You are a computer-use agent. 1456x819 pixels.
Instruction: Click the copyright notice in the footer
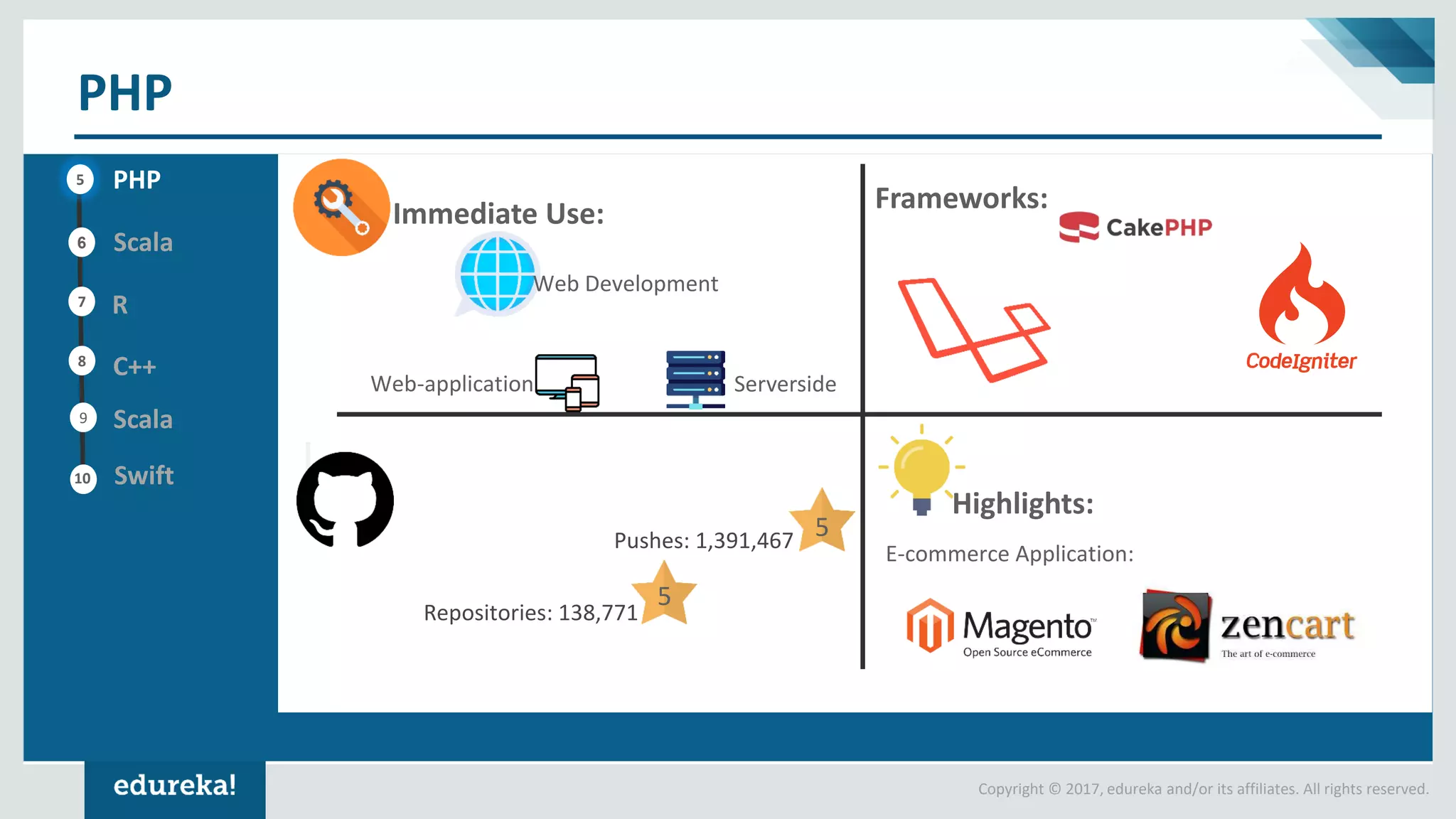tap(1203, 789)
